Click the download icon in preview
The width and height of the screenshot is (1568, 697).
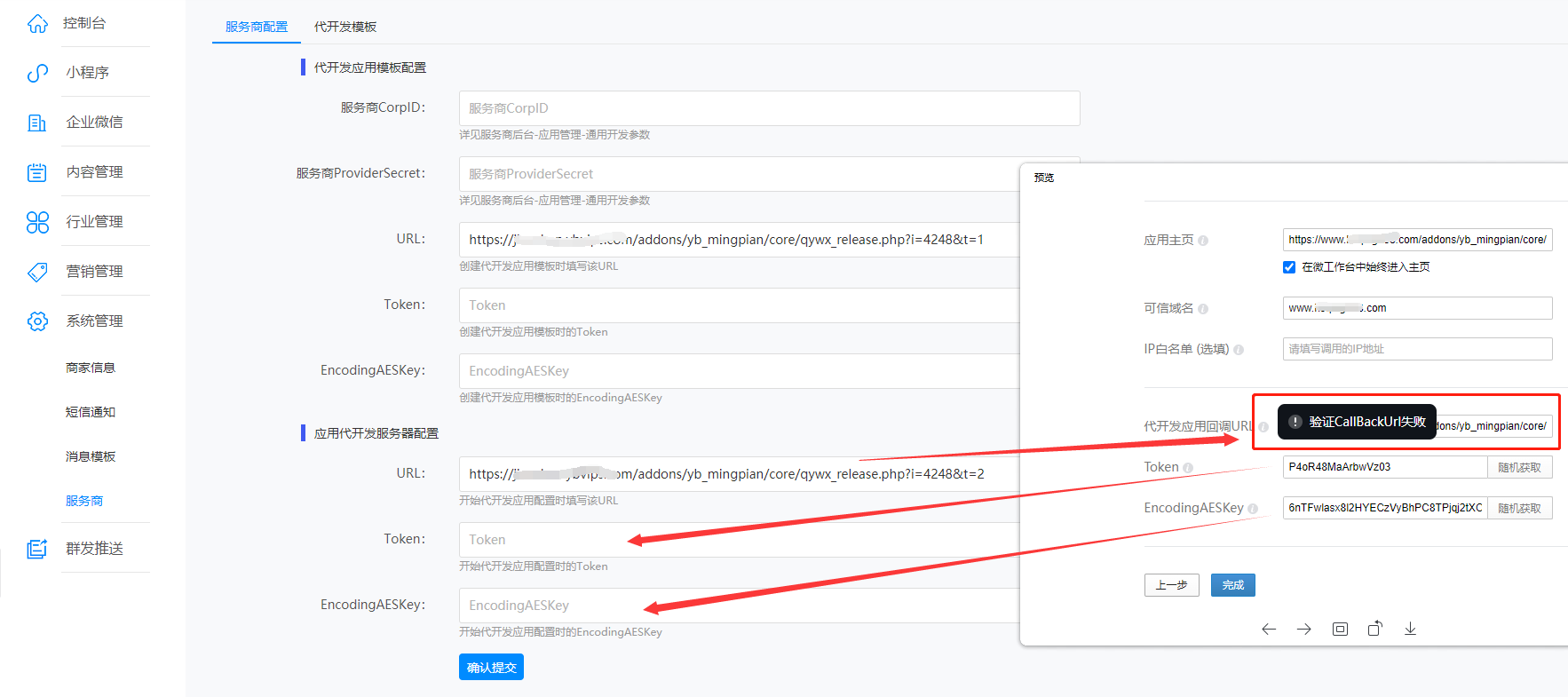1410,629
